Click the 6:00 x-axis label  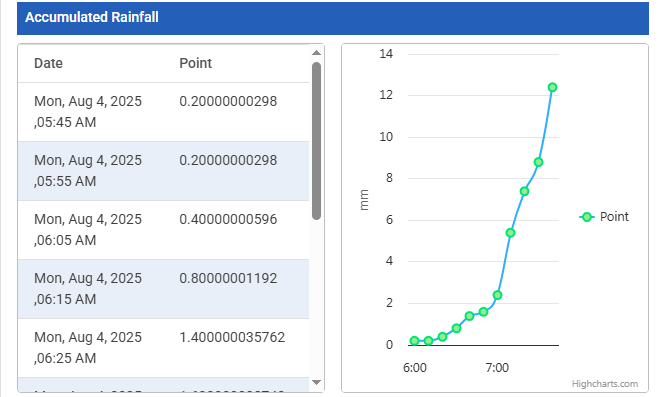pyautogui.click(x=415, y=368)
